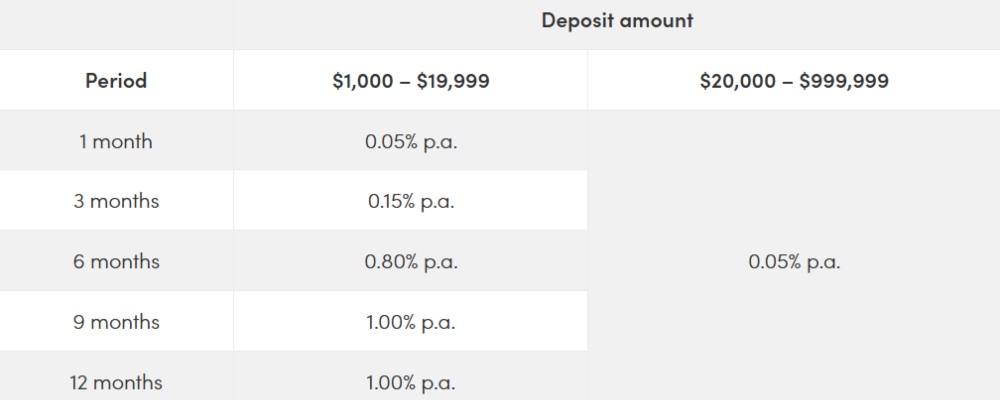Click the 0.05% p.a. rate under $20,000 – $999,999
This screenshot has width=1000, height=400.
click(794, 262)
